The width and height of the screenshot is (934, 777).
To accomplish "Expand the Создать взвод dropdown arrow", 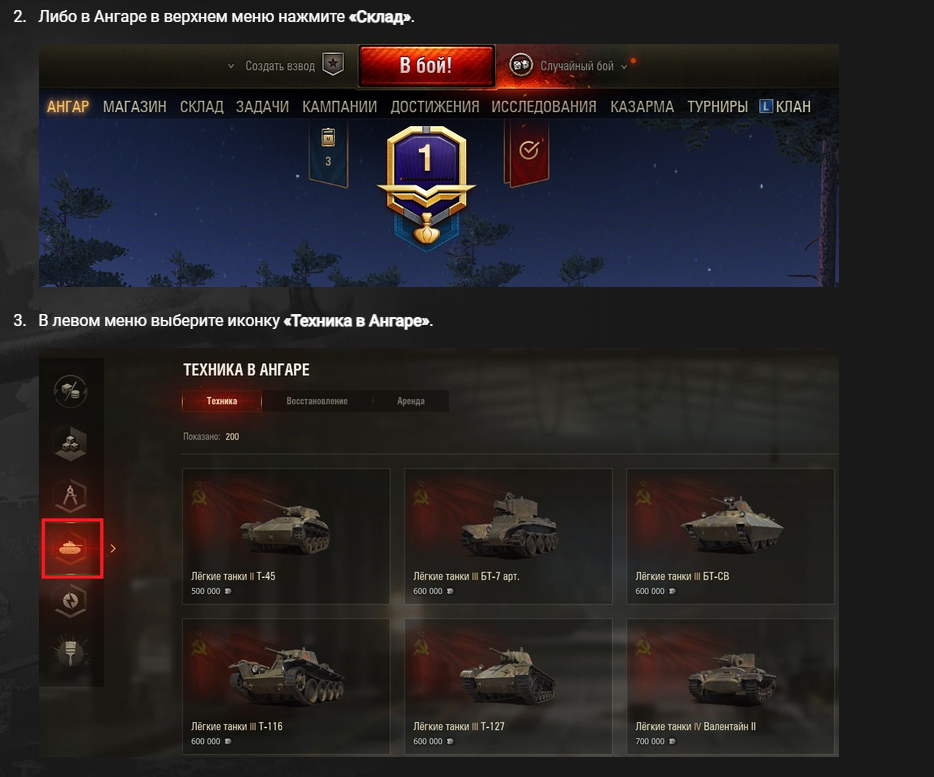I will tap(231, 66).
